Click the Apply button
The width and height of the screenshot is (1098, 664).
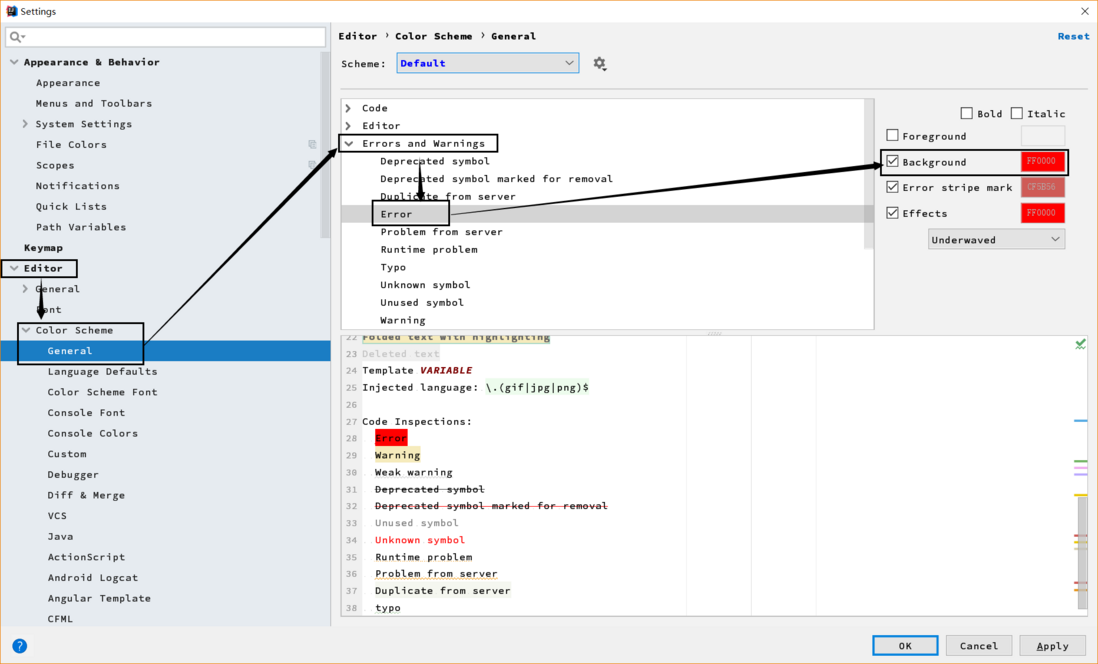pos(1052,646)
